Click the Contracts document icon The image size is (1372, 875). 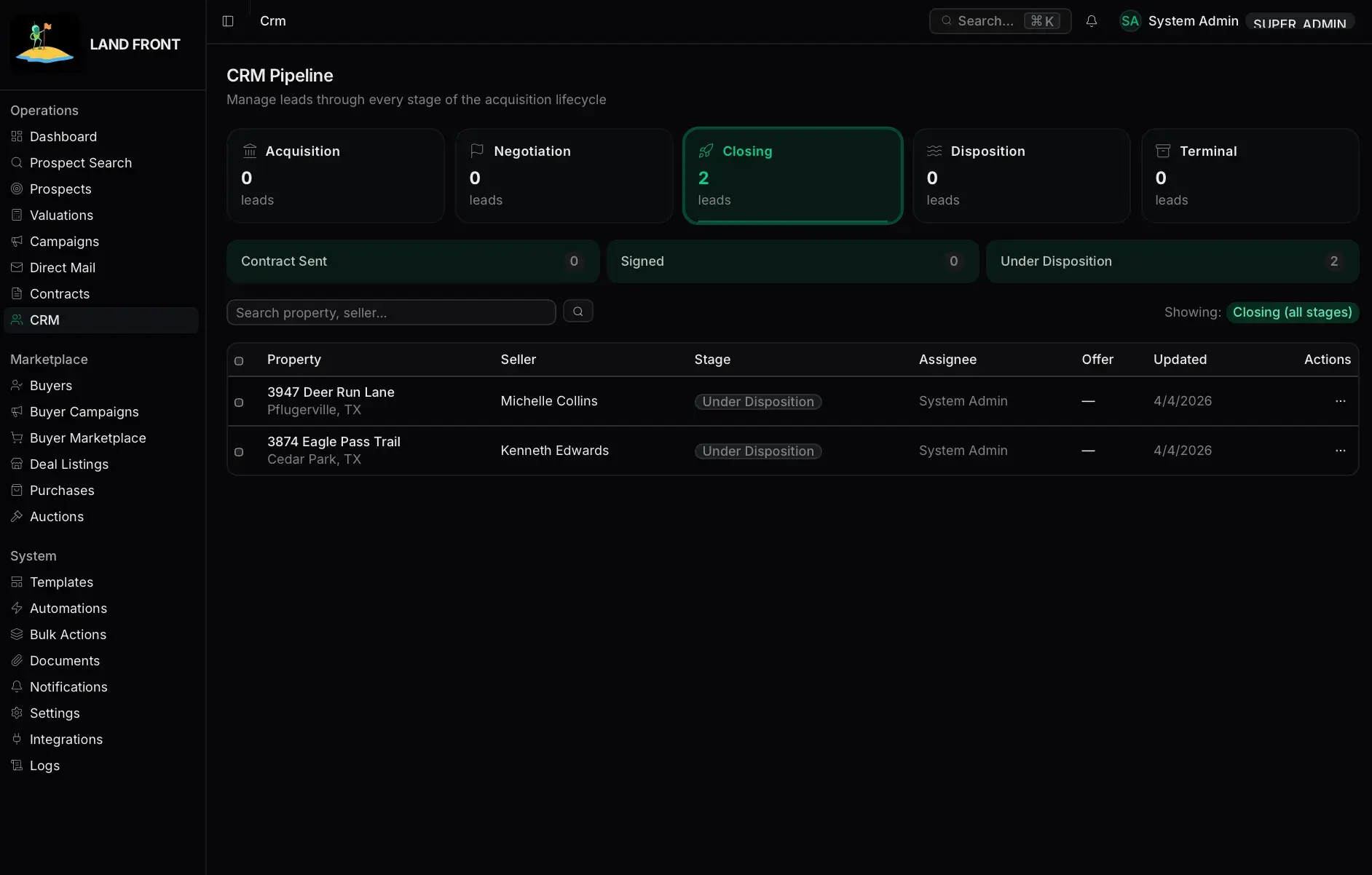pos(17,293)
